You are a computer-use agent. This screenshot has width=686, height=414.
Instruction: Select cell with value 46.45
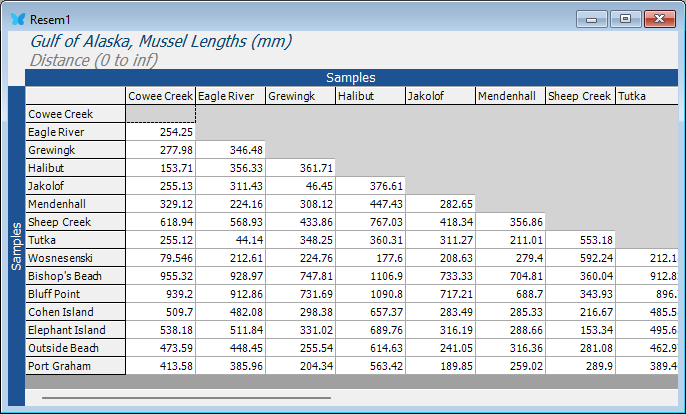coord(300,186)
